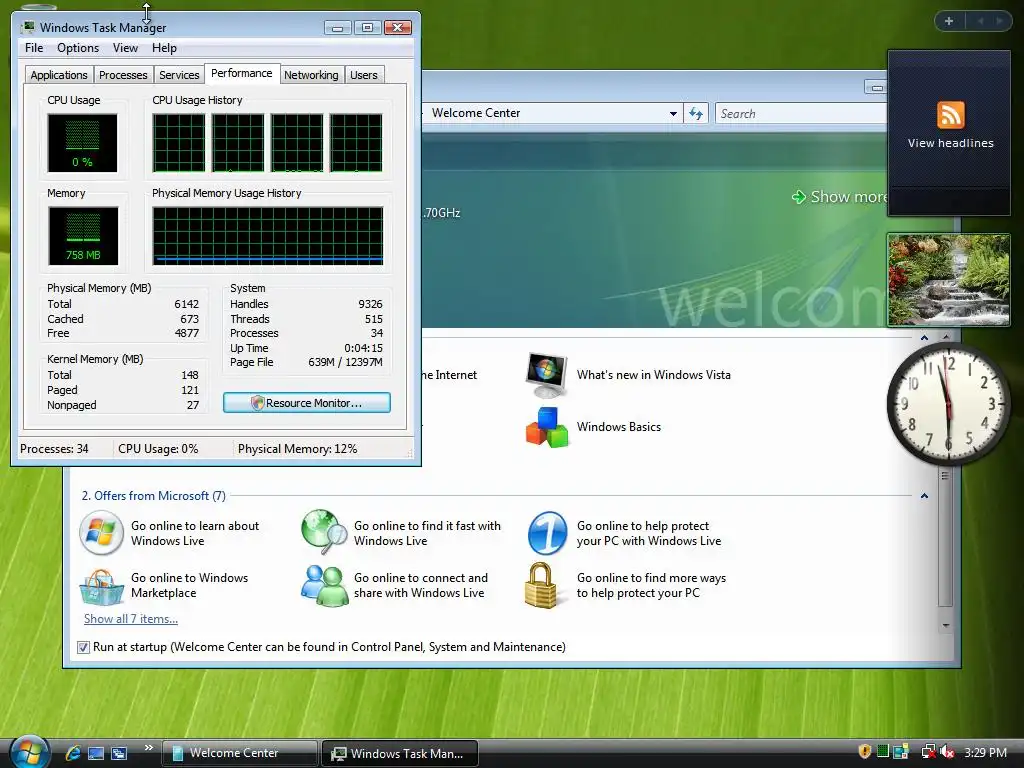Click the shield icon on Resource Monitor button
The image size is (1024, 768).
(x=257, y=403)
